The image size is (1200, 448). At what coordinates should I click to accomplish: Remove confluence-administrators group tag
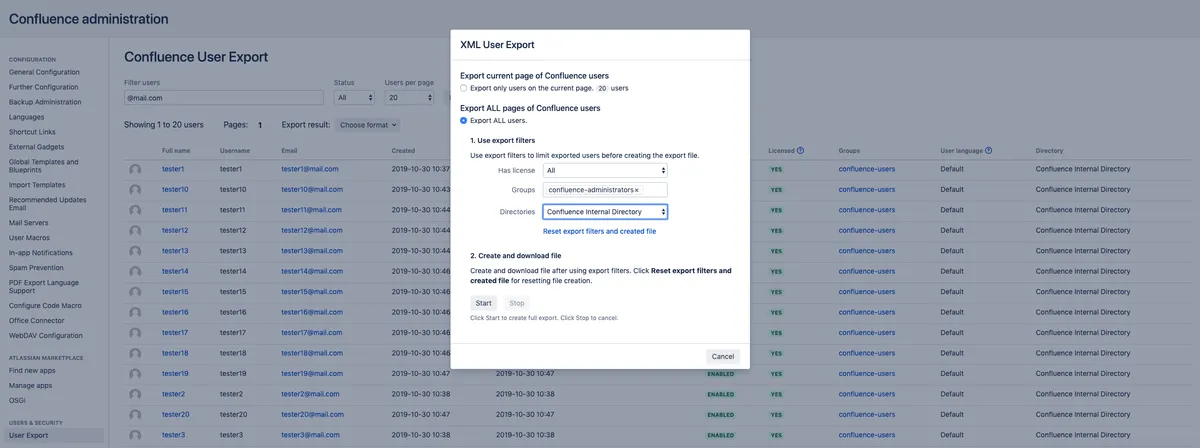(637, 190)
